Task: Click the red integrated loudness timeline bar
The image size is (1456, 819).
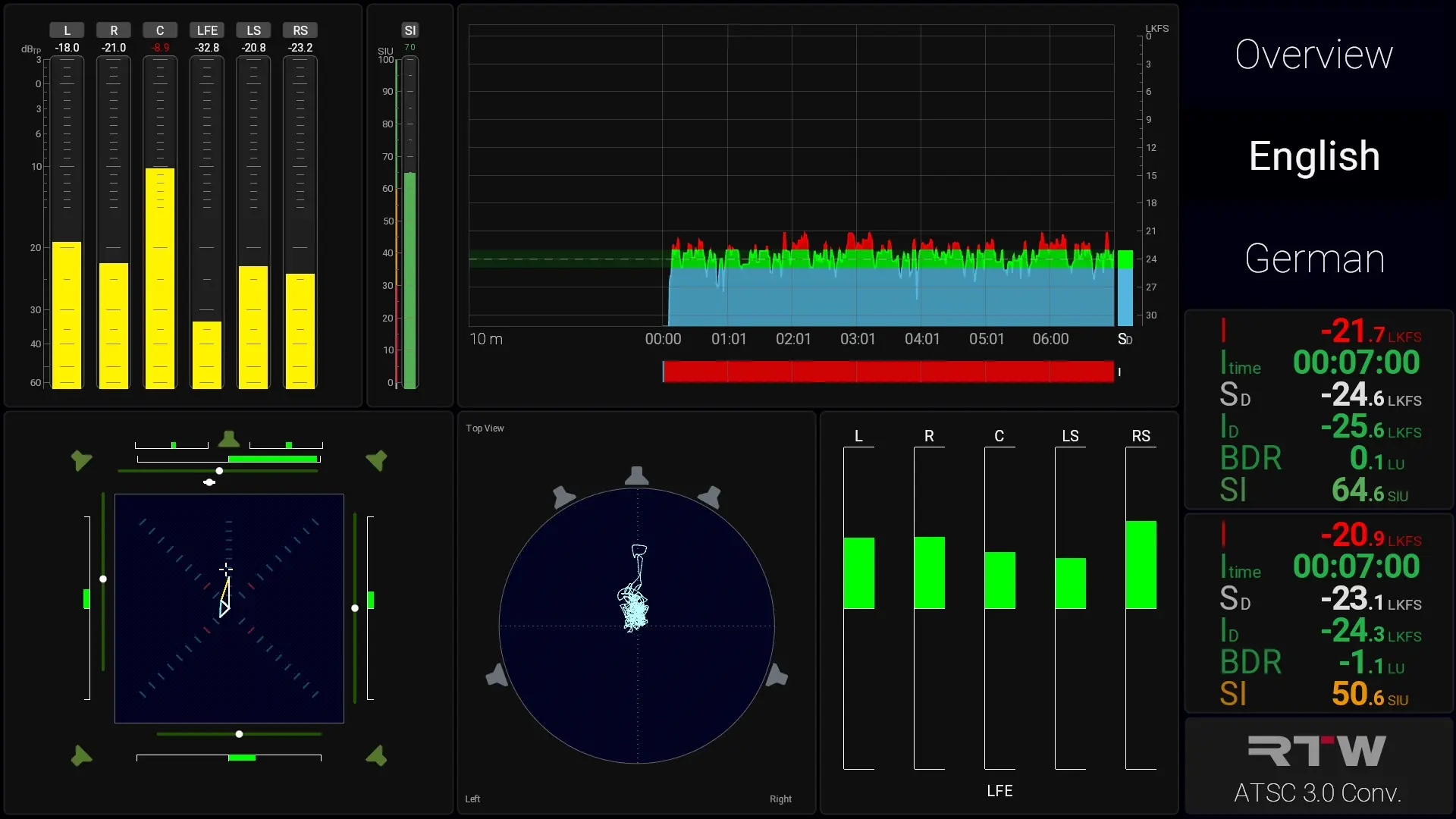Action: pyautogui.click(x=888, y=372)
